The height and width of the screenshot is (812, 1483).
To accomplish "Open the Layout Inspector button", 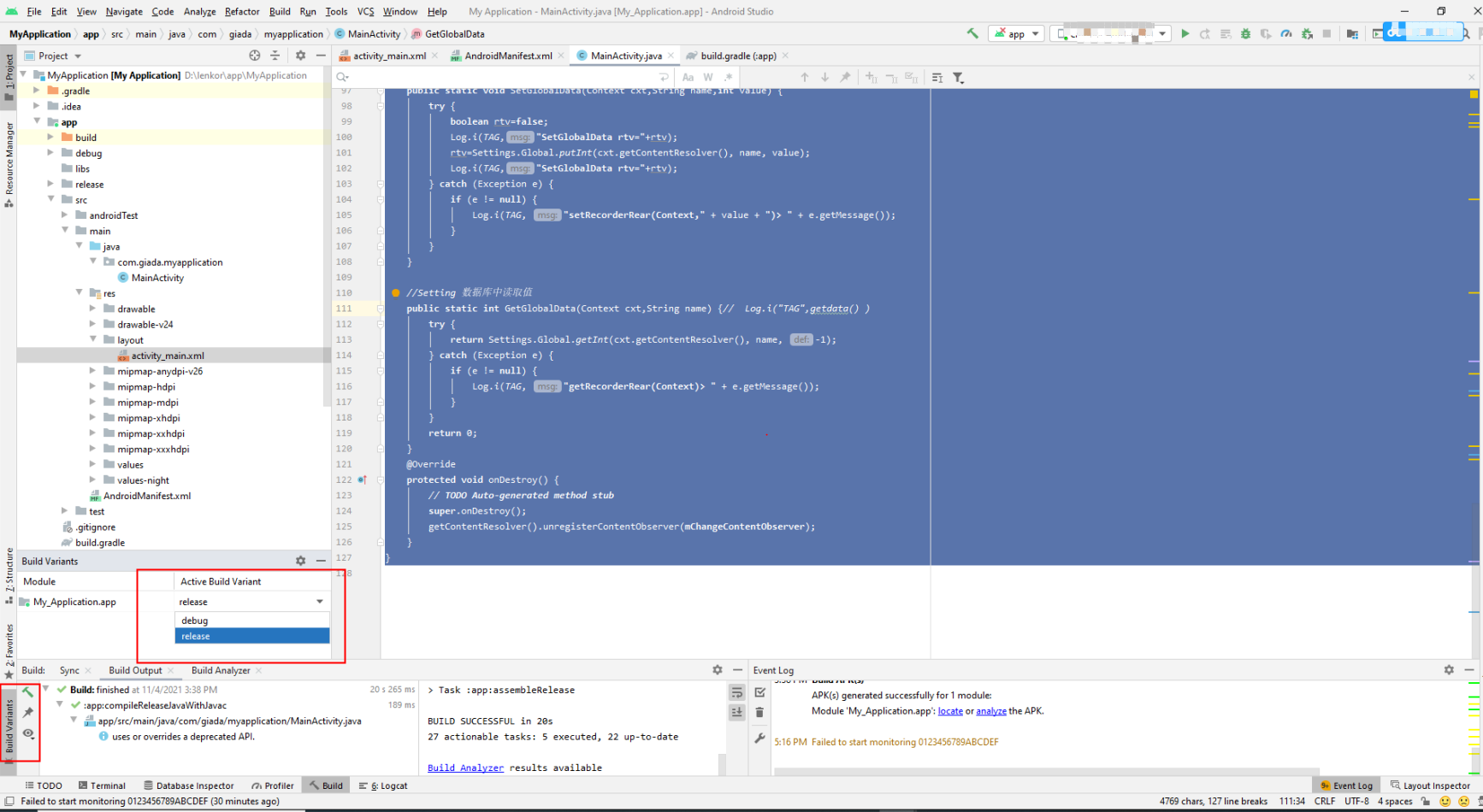I will click(x=1430, y=786).
